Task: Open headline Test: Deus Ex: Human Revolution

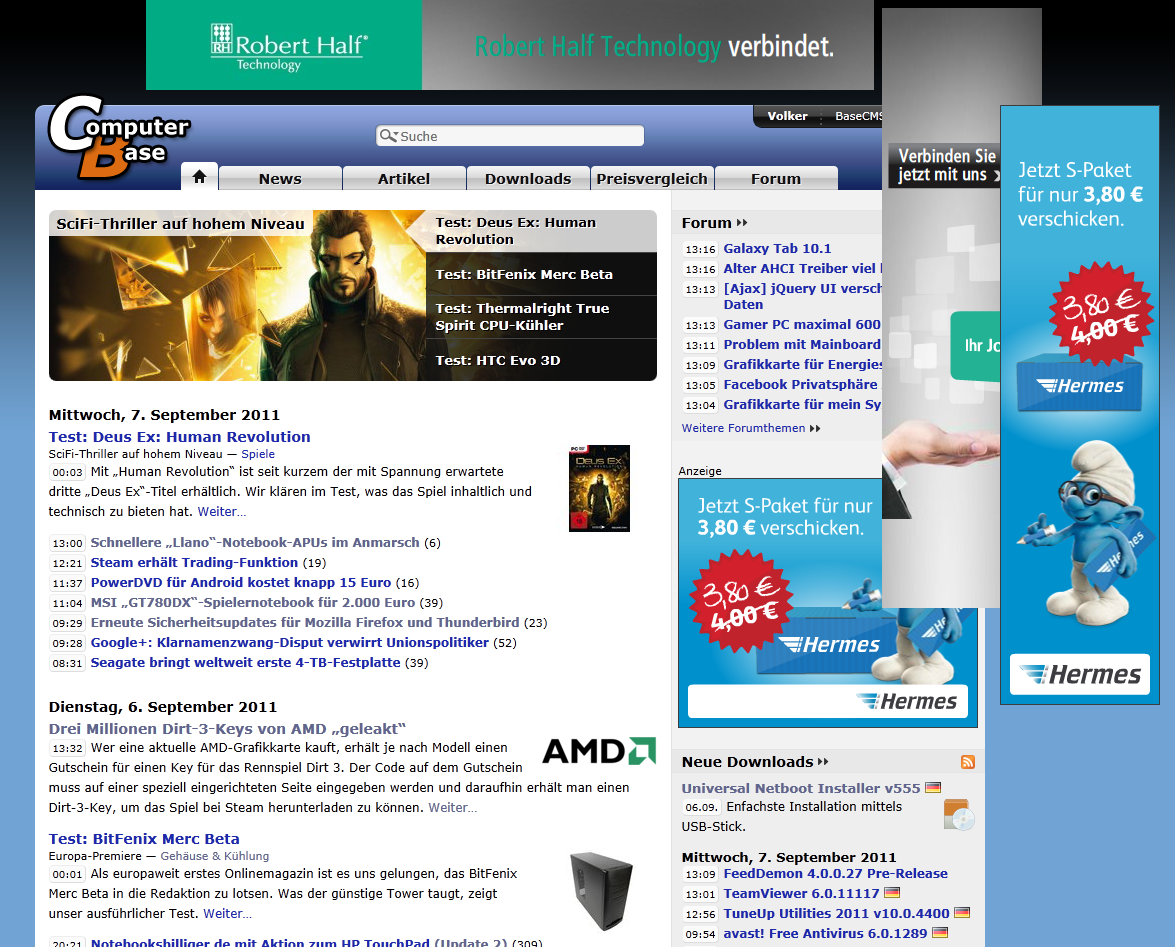Action: coord(179,437)
